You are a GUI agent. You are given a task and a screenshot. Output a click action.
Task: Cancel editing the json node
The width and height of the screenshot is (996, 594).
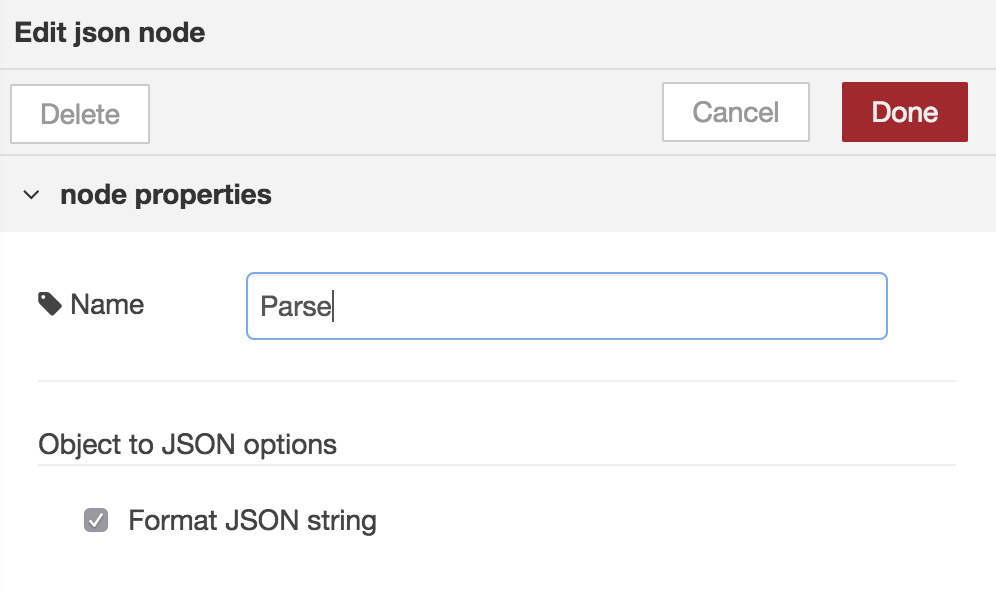click(736, 112)
